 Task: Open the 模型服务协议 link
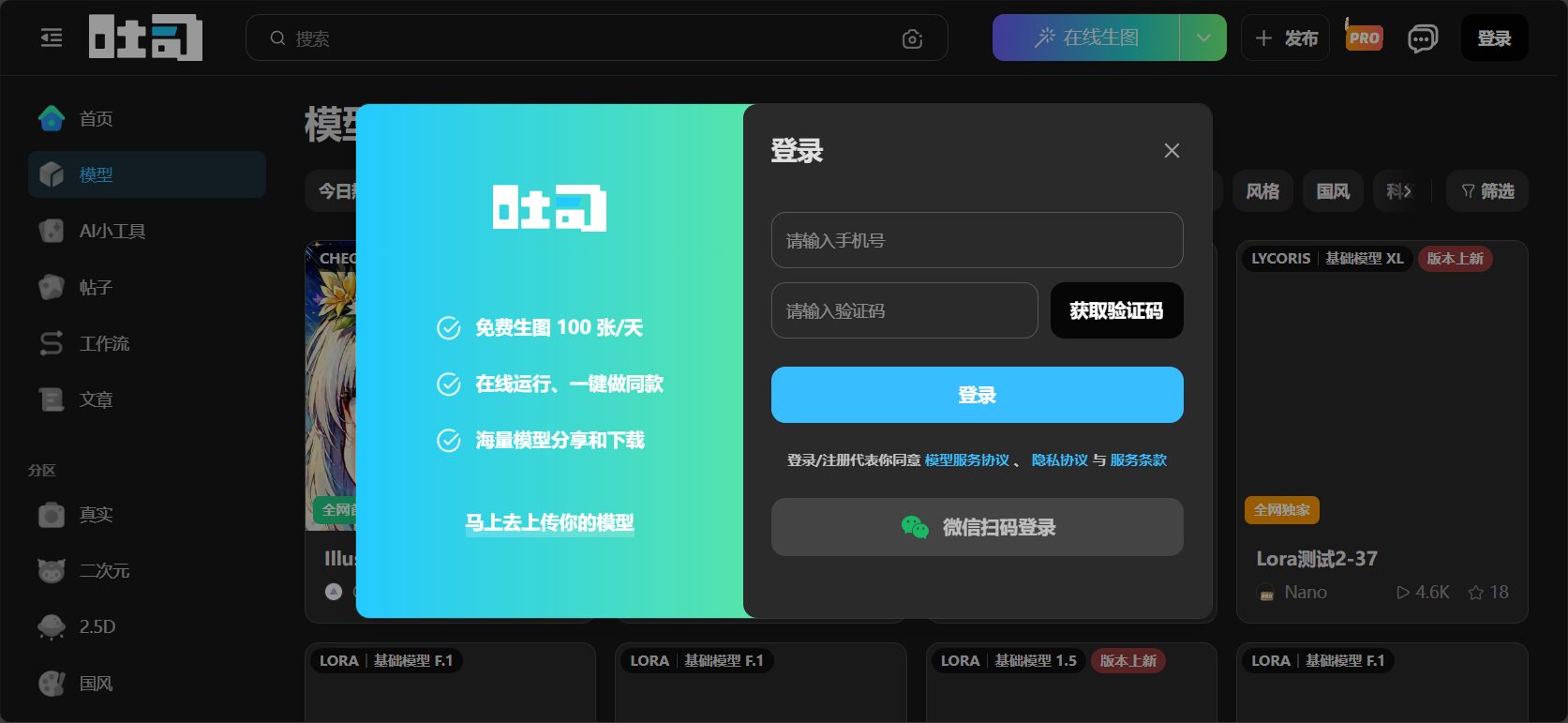pyautogui.click(x=966, y=460)
